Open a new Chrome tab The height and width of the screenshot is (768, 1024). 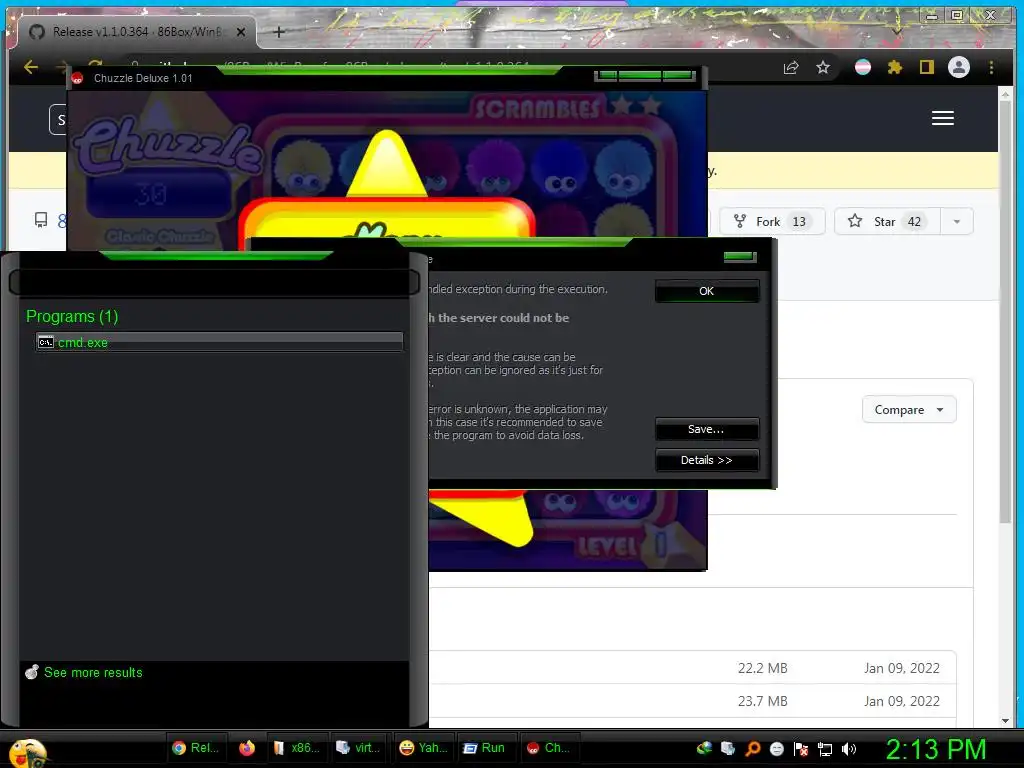(x=279, y=32)
